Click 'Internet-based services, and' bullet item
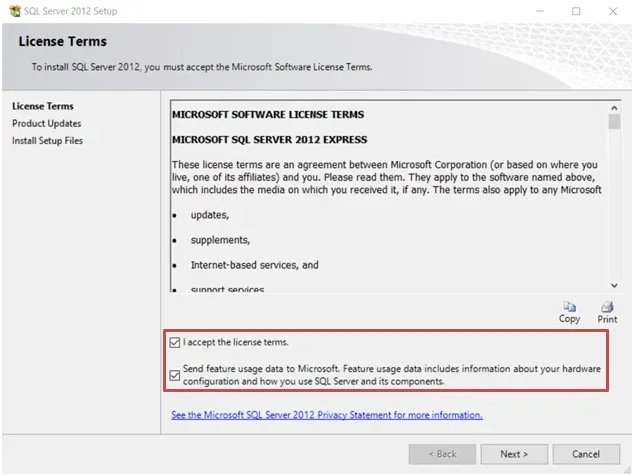The width and height of the screenshot is (634, 475). click(x=255, y=265)
